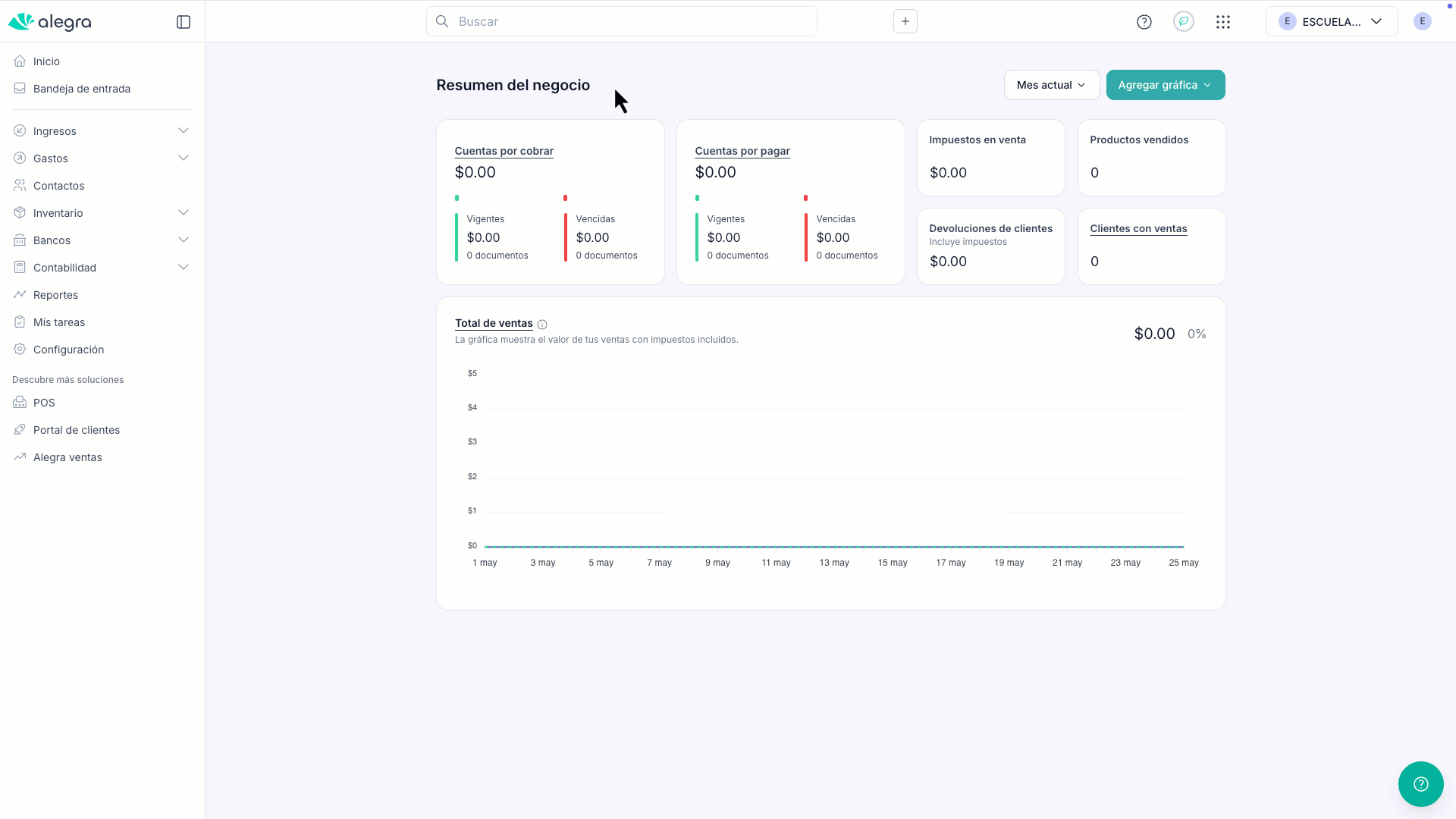Click the Alegra logo

pyautogui.click(x=50, y=22)
